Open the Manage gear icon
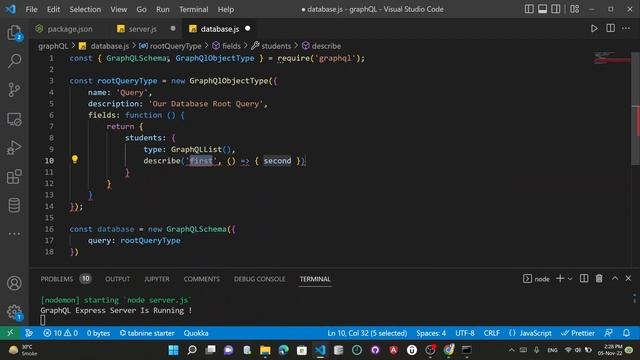640x360 pixels. (14, 312)
